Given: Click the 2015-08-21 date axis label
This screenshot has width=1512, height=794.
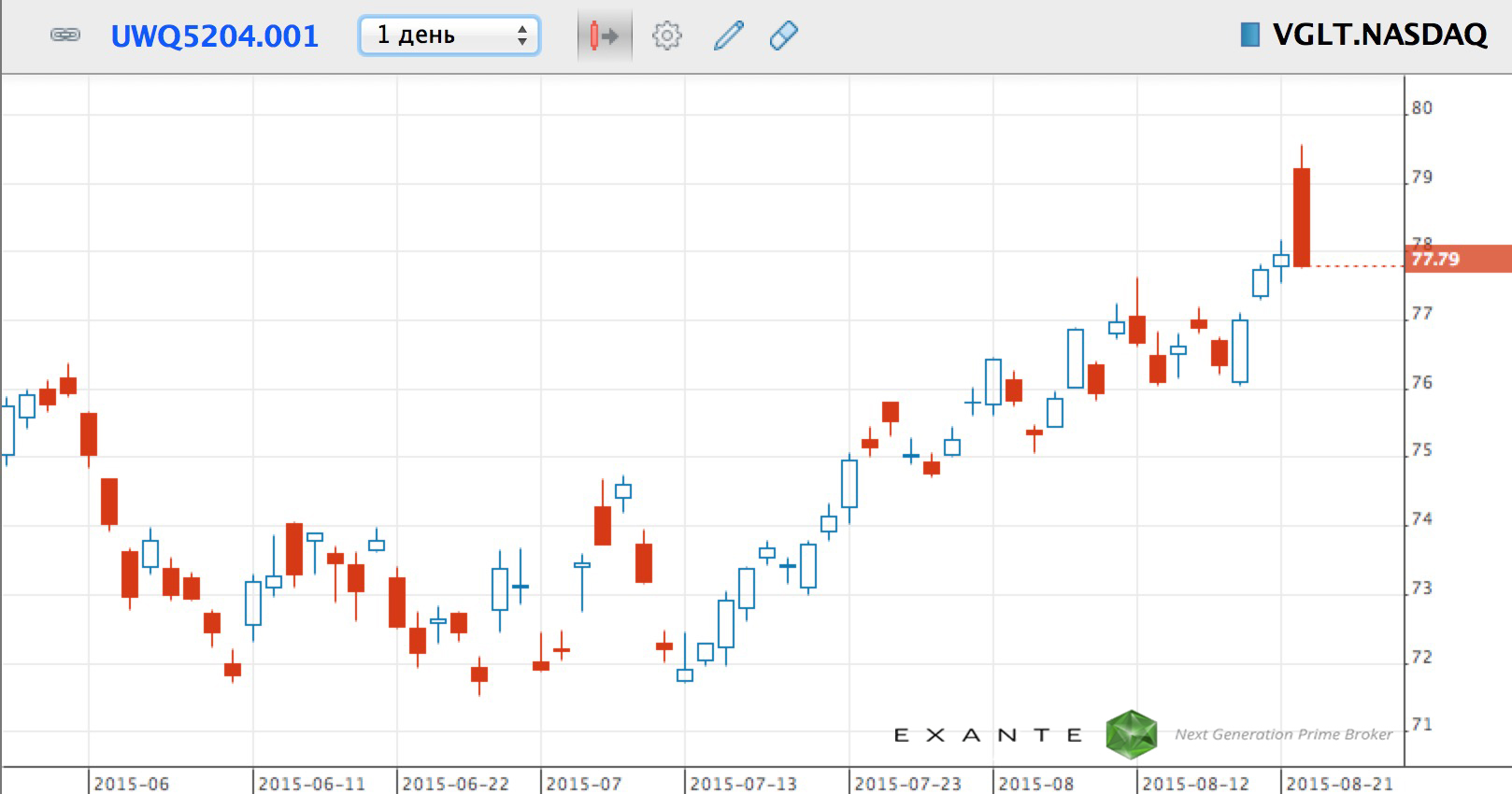Looking at the screenshot, I should (x=1339, y=783).
